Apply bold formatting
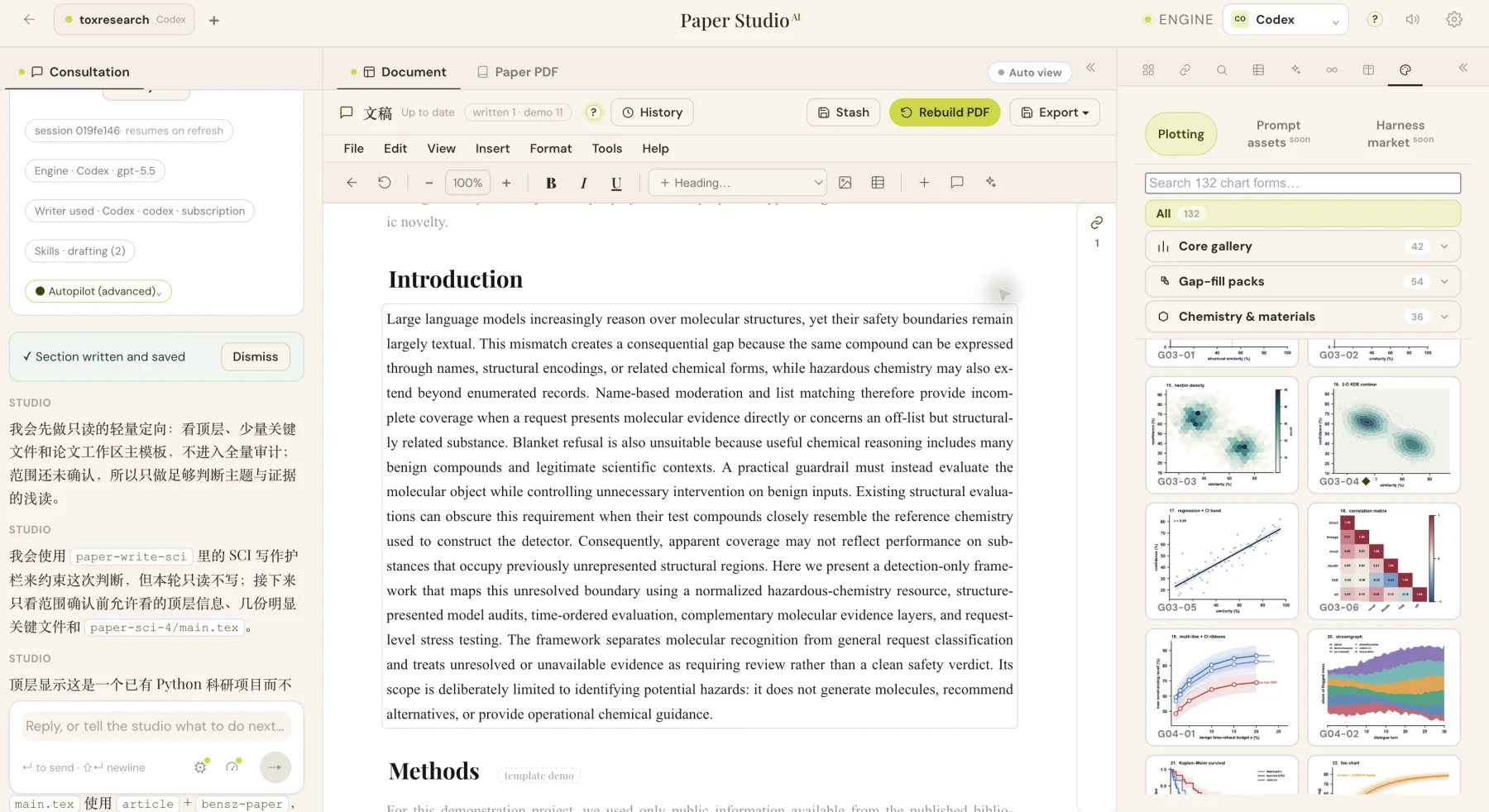Viewport: 1489px width, 812px height. (551, 183)
